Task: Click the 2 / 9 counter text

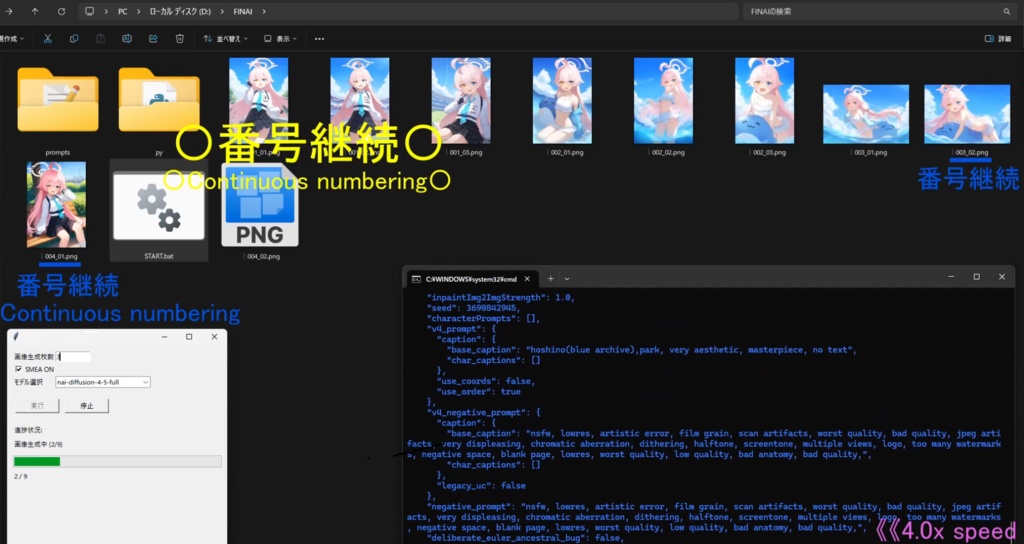Action: tap(21, 476)
